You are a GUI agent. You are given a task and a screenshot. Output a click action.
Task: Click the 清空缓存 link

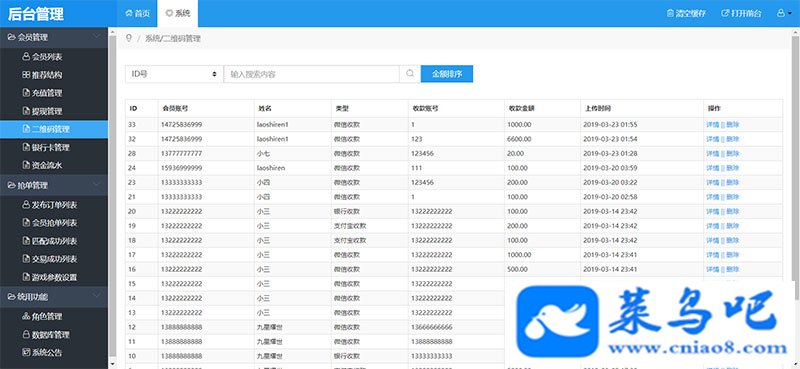(x=686, y=13)
